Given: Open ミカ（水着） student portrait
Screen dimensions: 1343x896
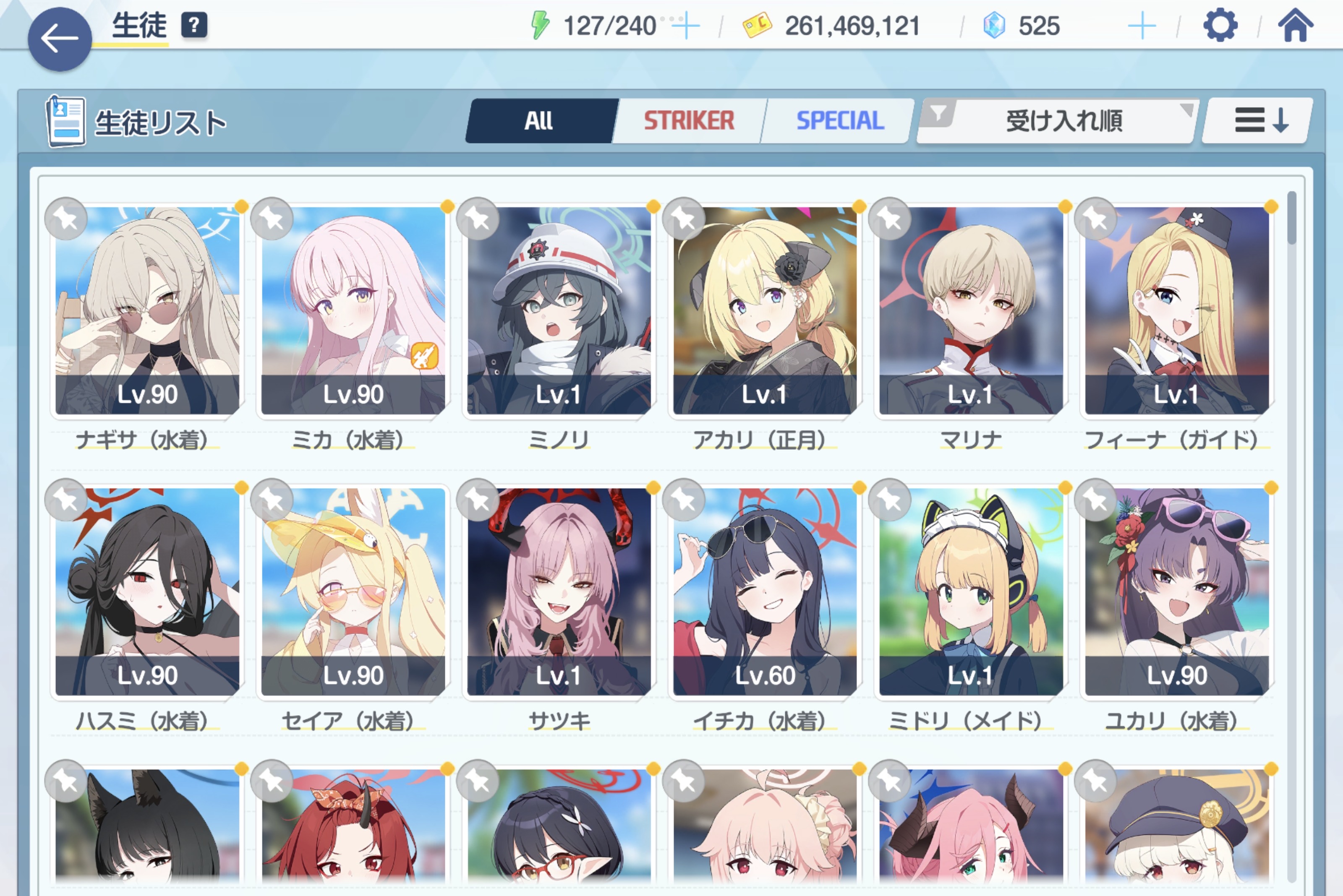Looking at the screenshot, I should (x=353, y=310).
